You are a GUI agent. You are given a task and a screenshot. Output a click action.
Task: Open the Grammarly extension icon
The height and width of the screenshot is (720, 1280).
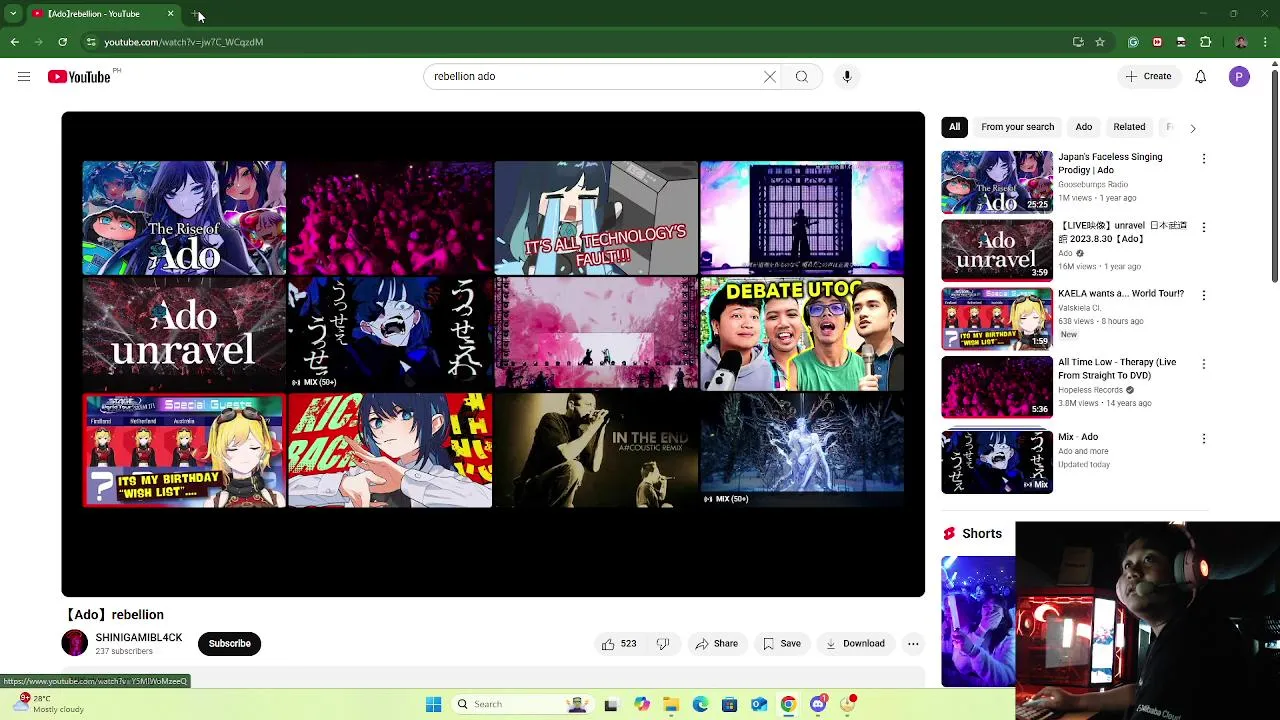click(x=1133, y=42)
